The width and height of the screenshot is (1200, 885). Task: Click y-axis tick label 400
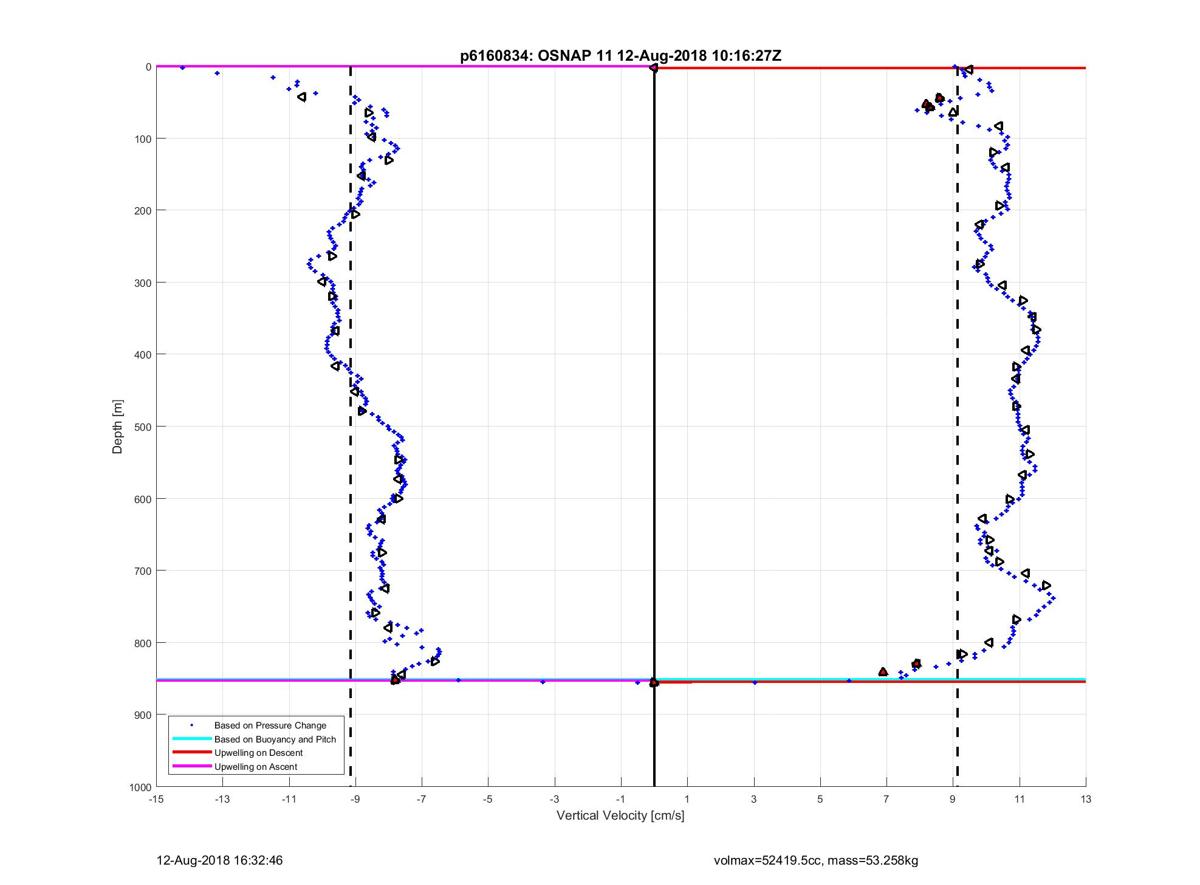pyautogui.click(x=142, y=355)
